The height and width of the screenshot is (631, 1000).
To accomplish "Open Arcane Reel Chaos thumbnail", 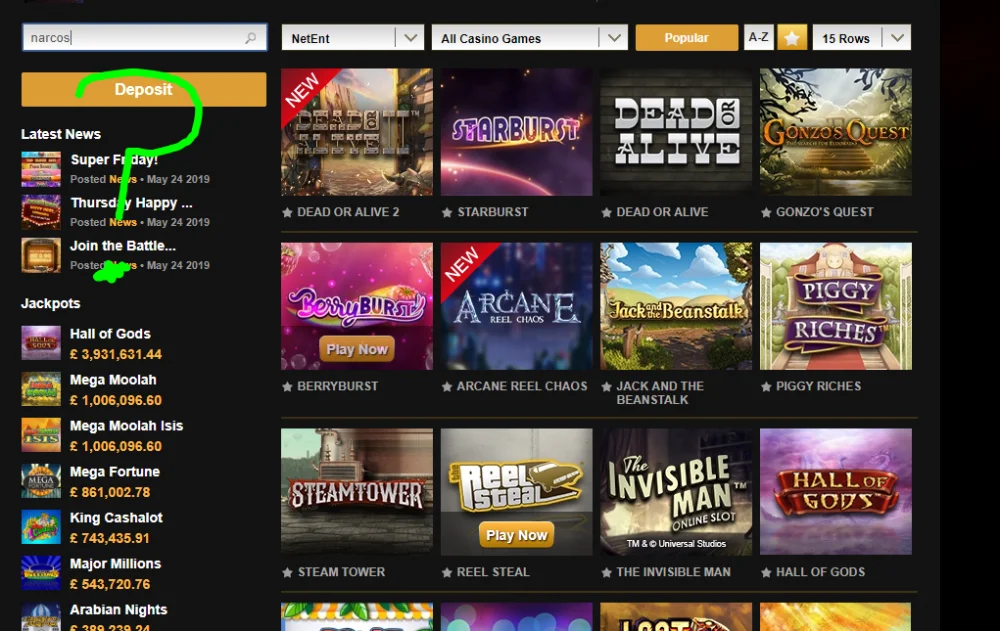I will pos(517,306).
